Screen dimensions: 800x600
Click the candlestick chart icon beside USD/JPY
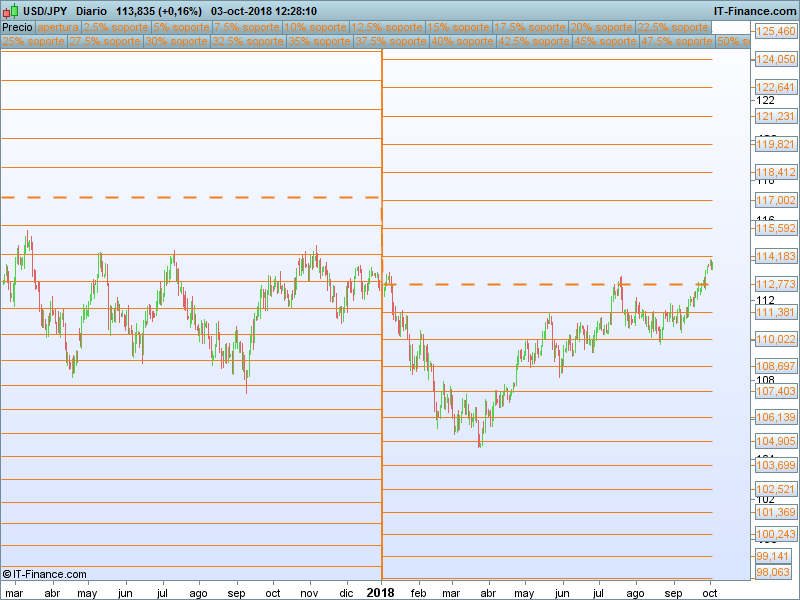coord(10,11)
